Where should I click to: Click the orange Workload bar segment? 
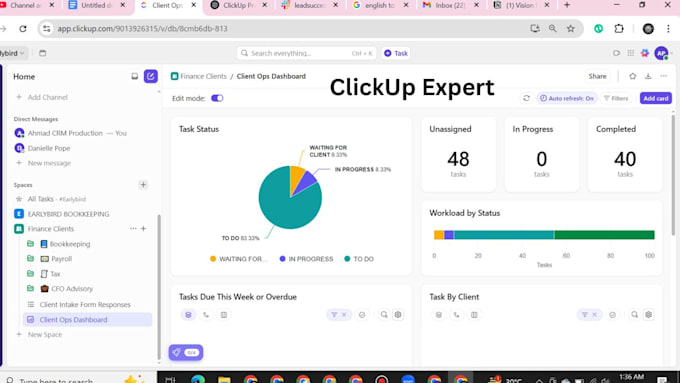coord(439,235)
